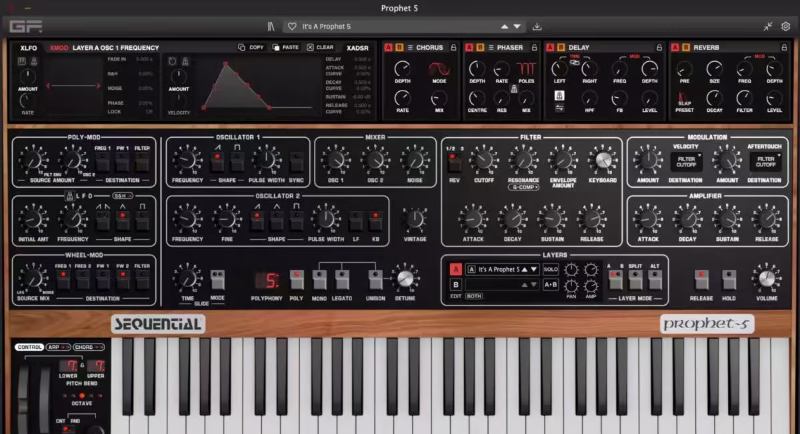The image size is (800, 434).
Task: Toggle the Reverb lock icon
Action: [784, 47]
